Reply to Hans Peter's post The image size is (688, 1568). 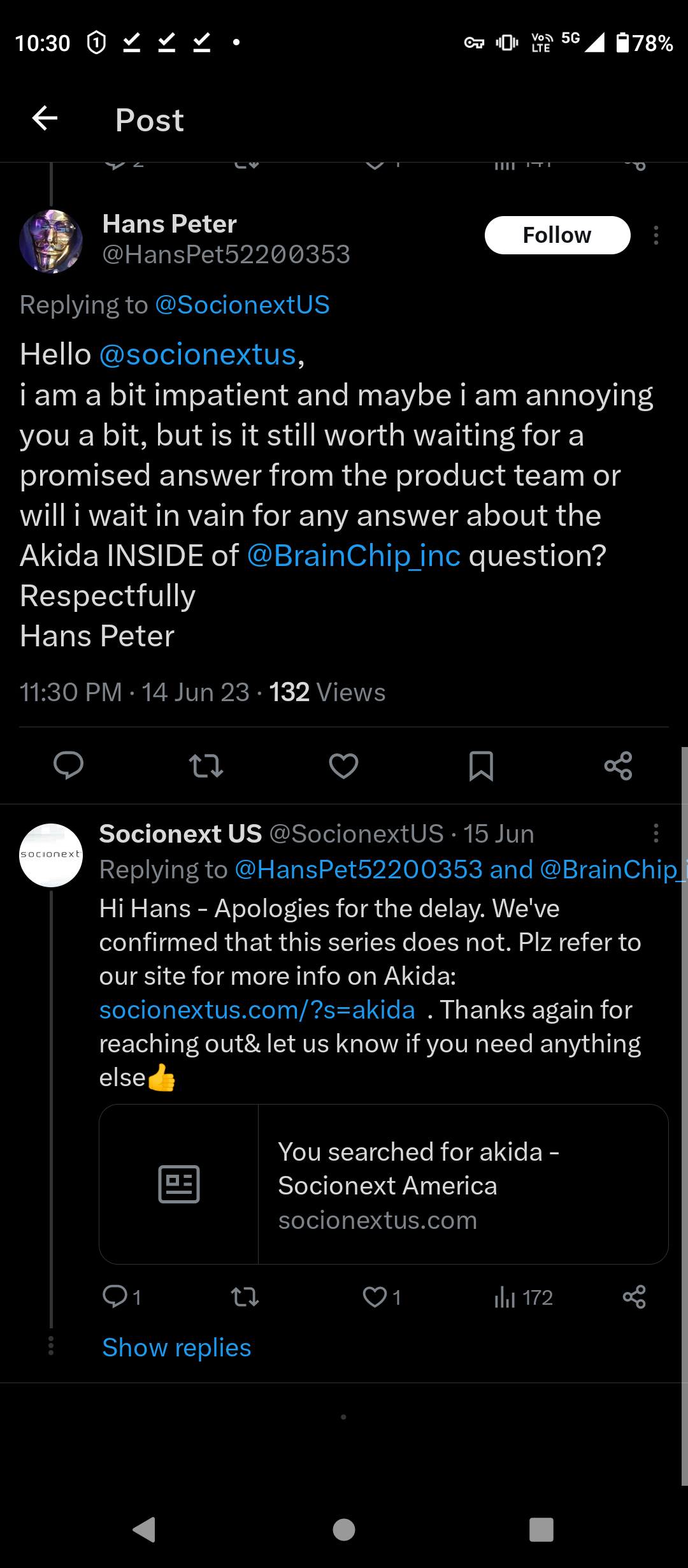pos(68,765)
